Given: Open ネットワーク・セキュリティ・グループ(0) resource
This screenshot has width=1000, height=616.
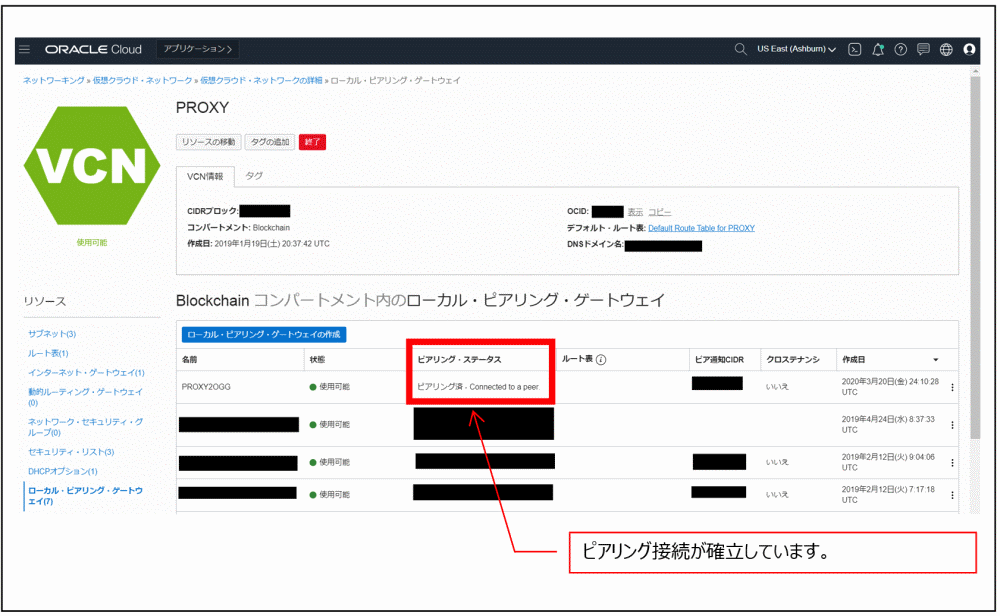Looking at the screenshot, I should click(85, 427).
